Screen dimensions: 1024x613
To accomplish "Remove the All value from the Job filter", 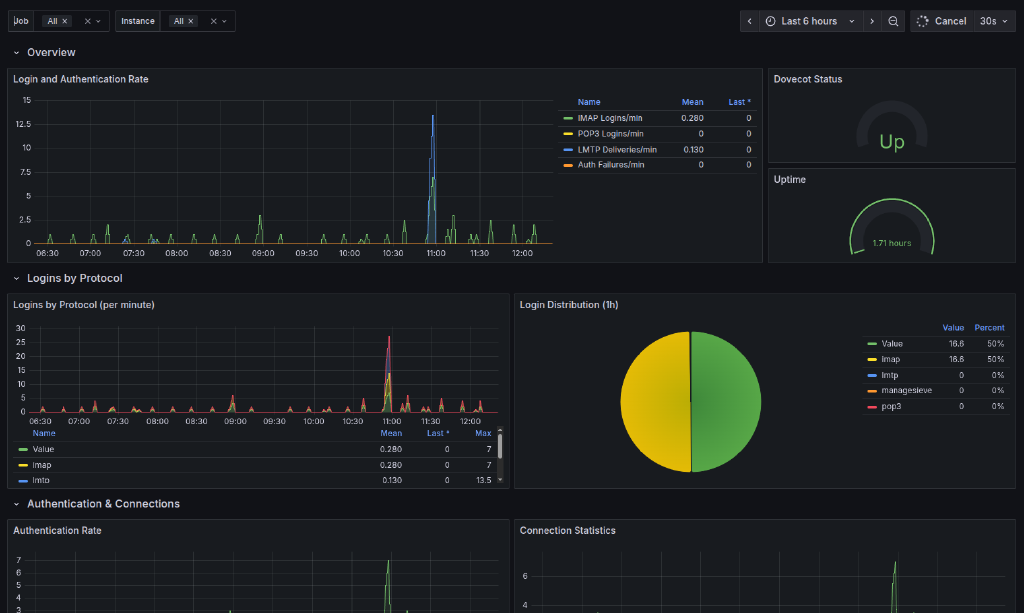I will pyautogui.click(x=64, y=21).
